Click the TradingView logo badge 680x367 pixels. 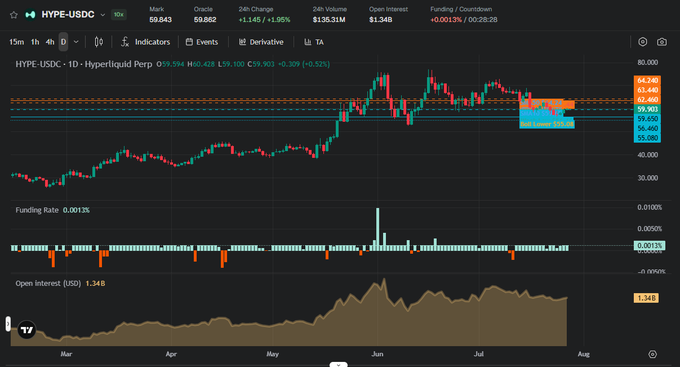click(x=27, y=330)
